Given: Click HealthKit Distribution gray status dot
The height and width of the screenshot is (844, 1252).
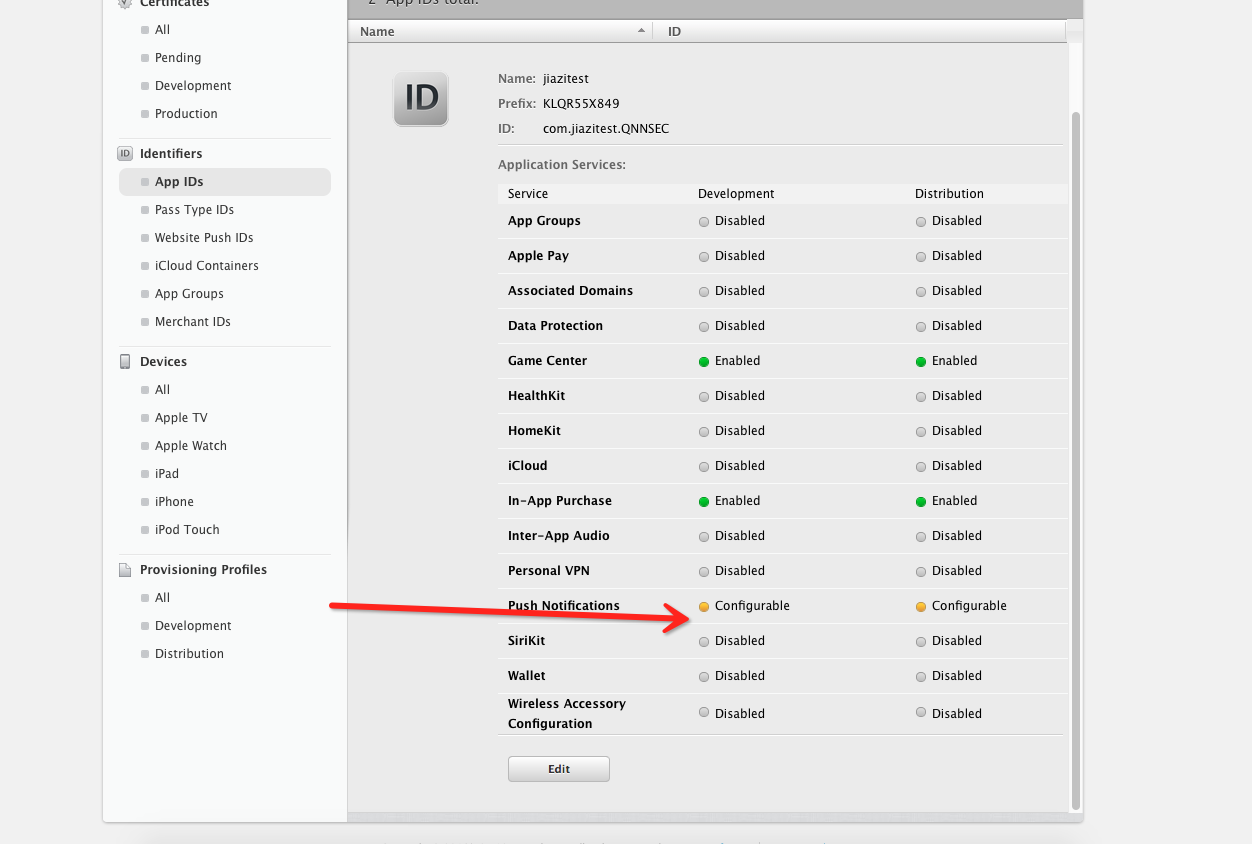Looking at the screenshot, I should point(921,396).
